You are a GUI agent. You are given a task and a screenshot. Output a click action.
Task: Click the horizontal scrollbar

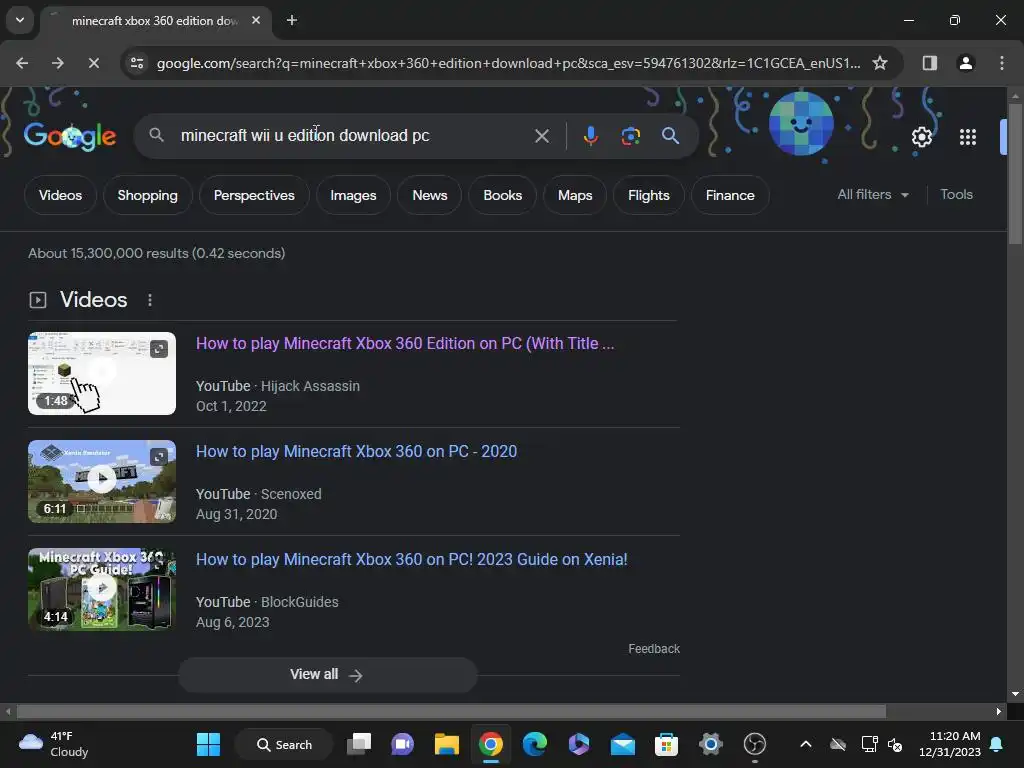[x=451, y=711]
